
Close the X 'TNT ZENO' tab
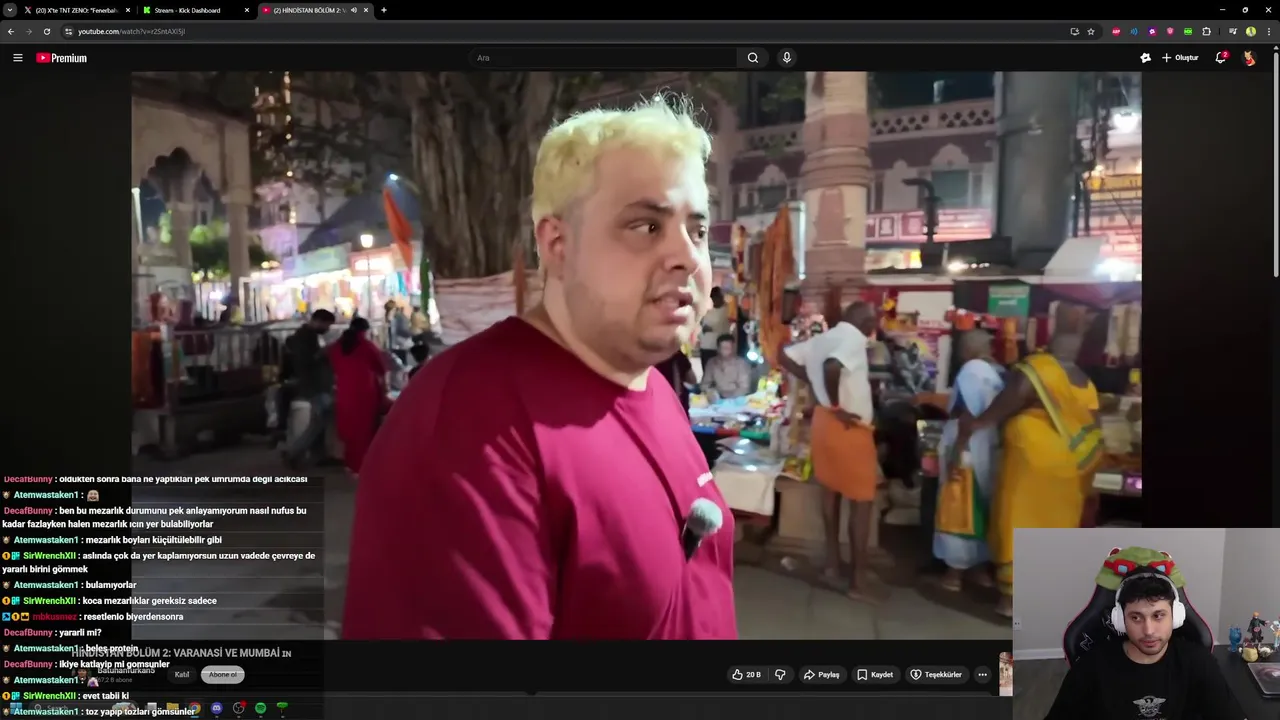(x=127, y=10)
